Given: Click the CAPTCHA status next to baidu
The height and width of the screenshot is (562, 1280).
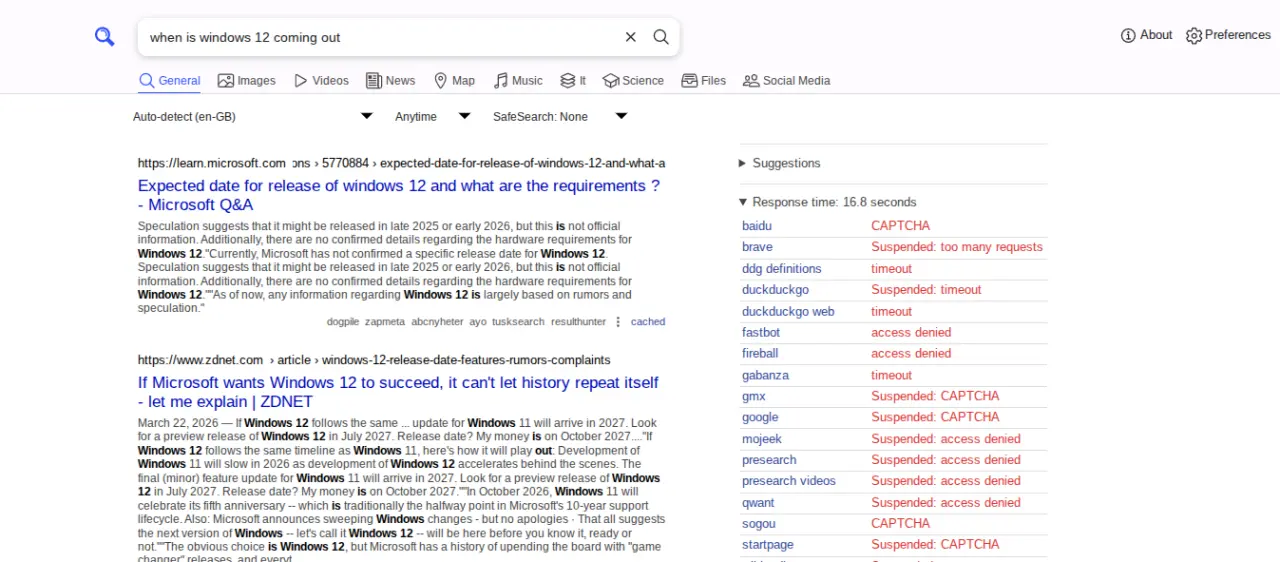Looking at the screenshot, I should pos(900,226).
